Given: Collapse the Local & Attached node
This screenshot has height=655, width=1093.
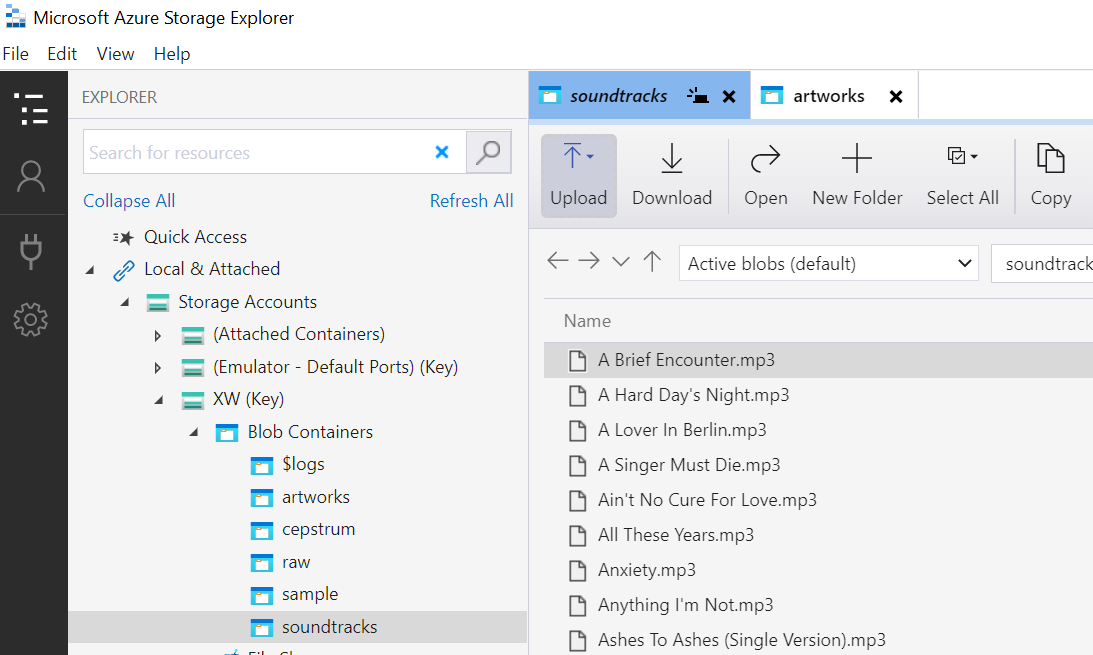Looking at the screenshot, I should (90, 270).
